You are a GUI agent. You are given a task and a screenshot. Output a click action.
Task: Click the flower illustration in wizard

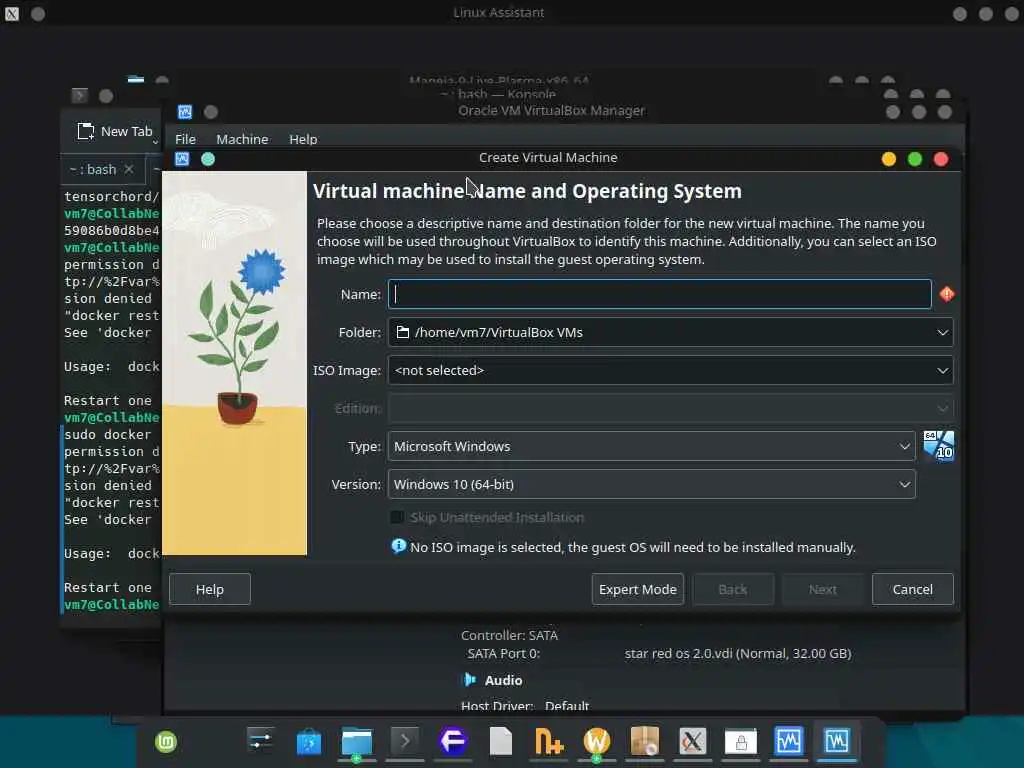click(x=234, y=362)
